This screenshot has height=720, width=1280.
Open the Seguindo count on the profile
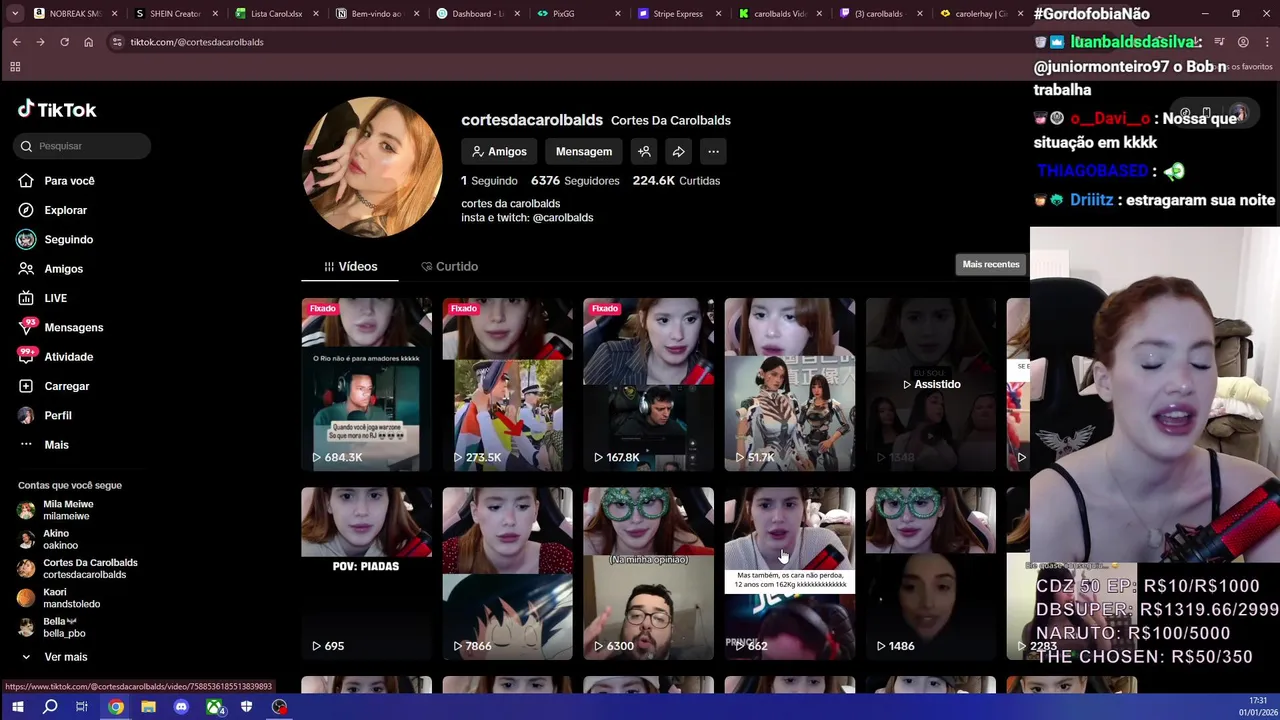pyautogui.click(x=489, y=181)
